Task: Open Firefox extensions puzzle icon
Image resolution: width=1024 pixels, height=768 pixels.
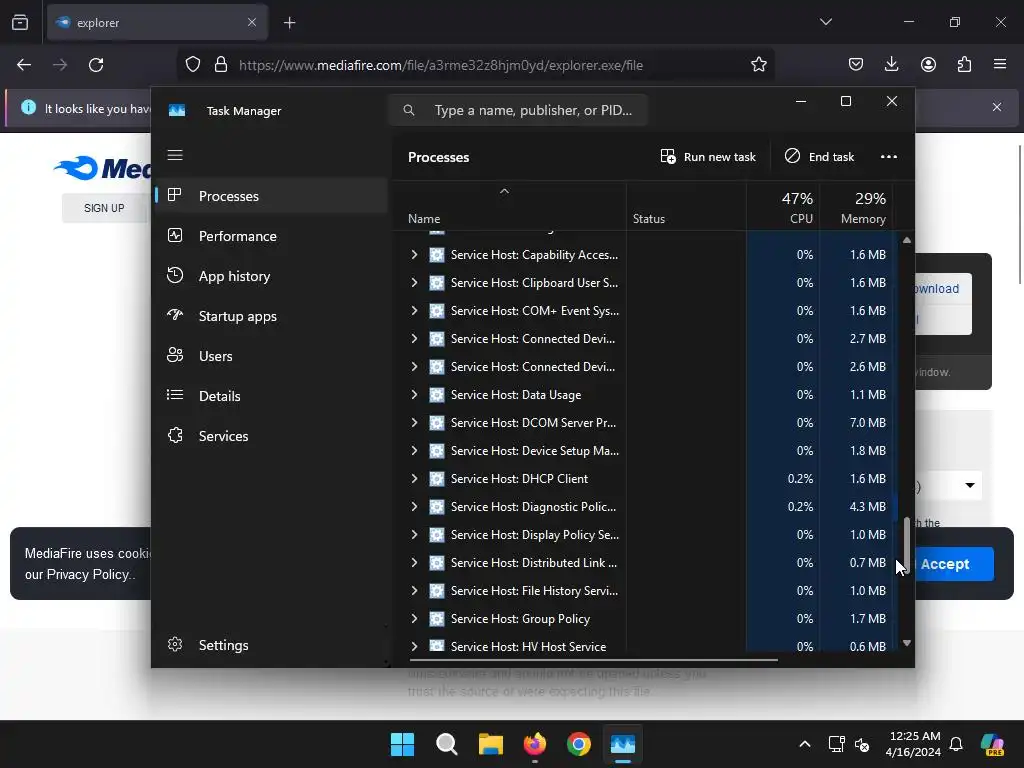Action: (964, 64)
